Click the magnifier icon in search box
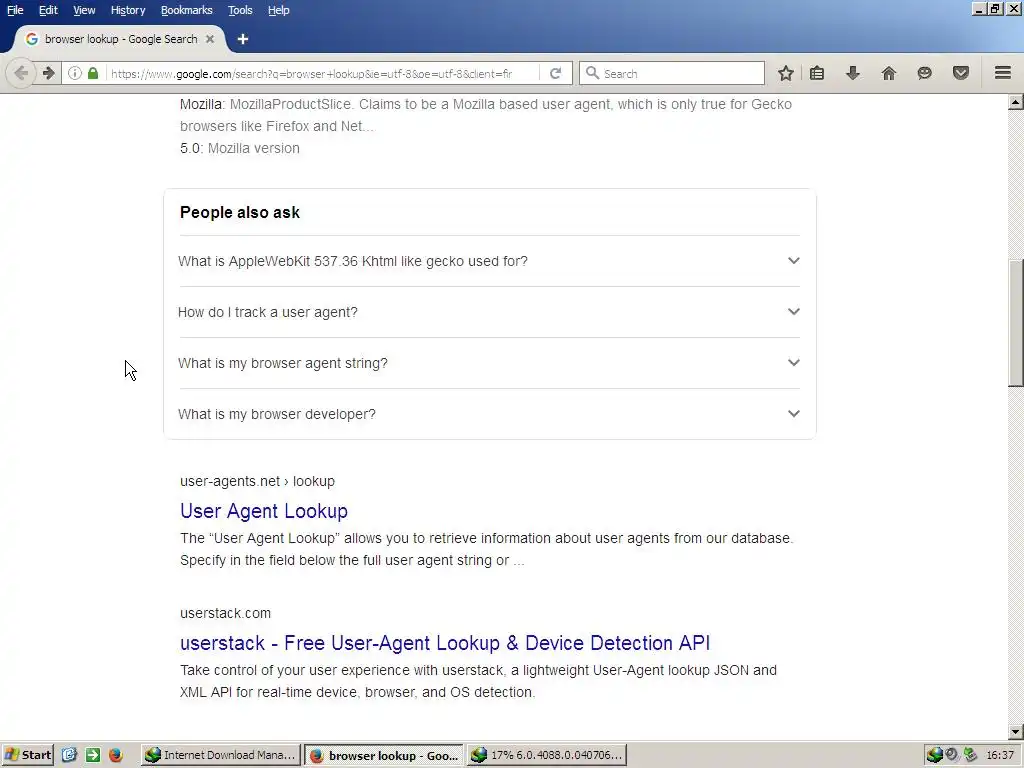Viewport: 1024px width, 768px height. pyautogui.click(x=592, y=73)
